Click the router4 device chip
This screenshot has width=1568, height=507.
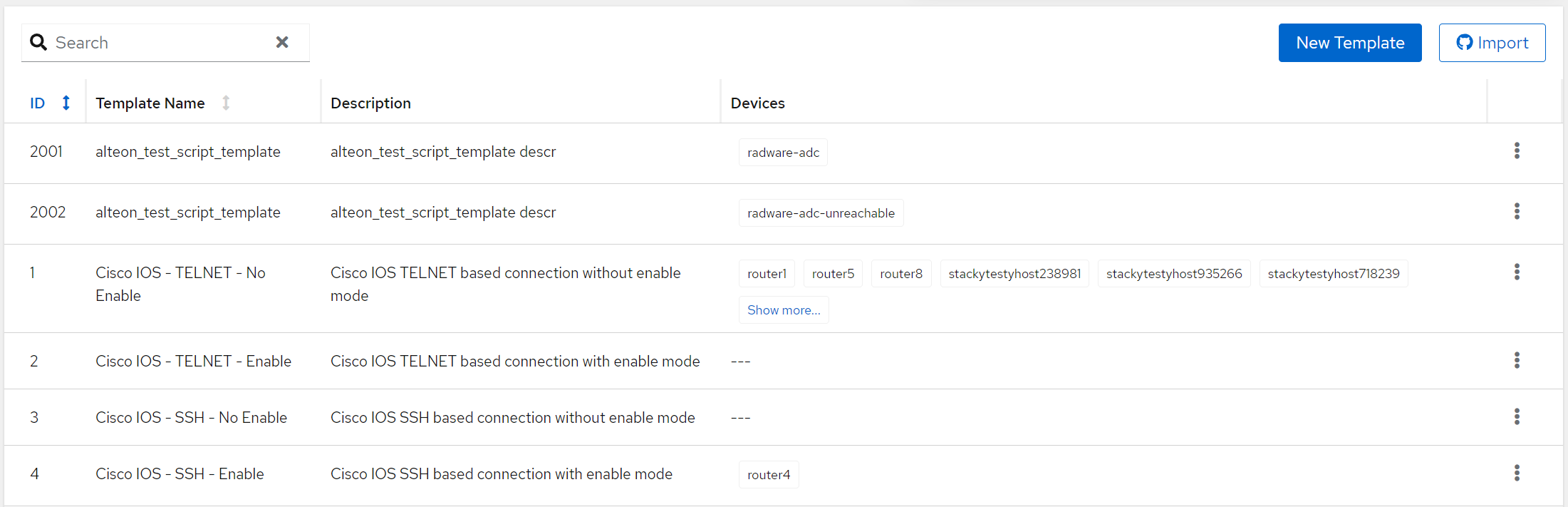click(x=769, y=475)
